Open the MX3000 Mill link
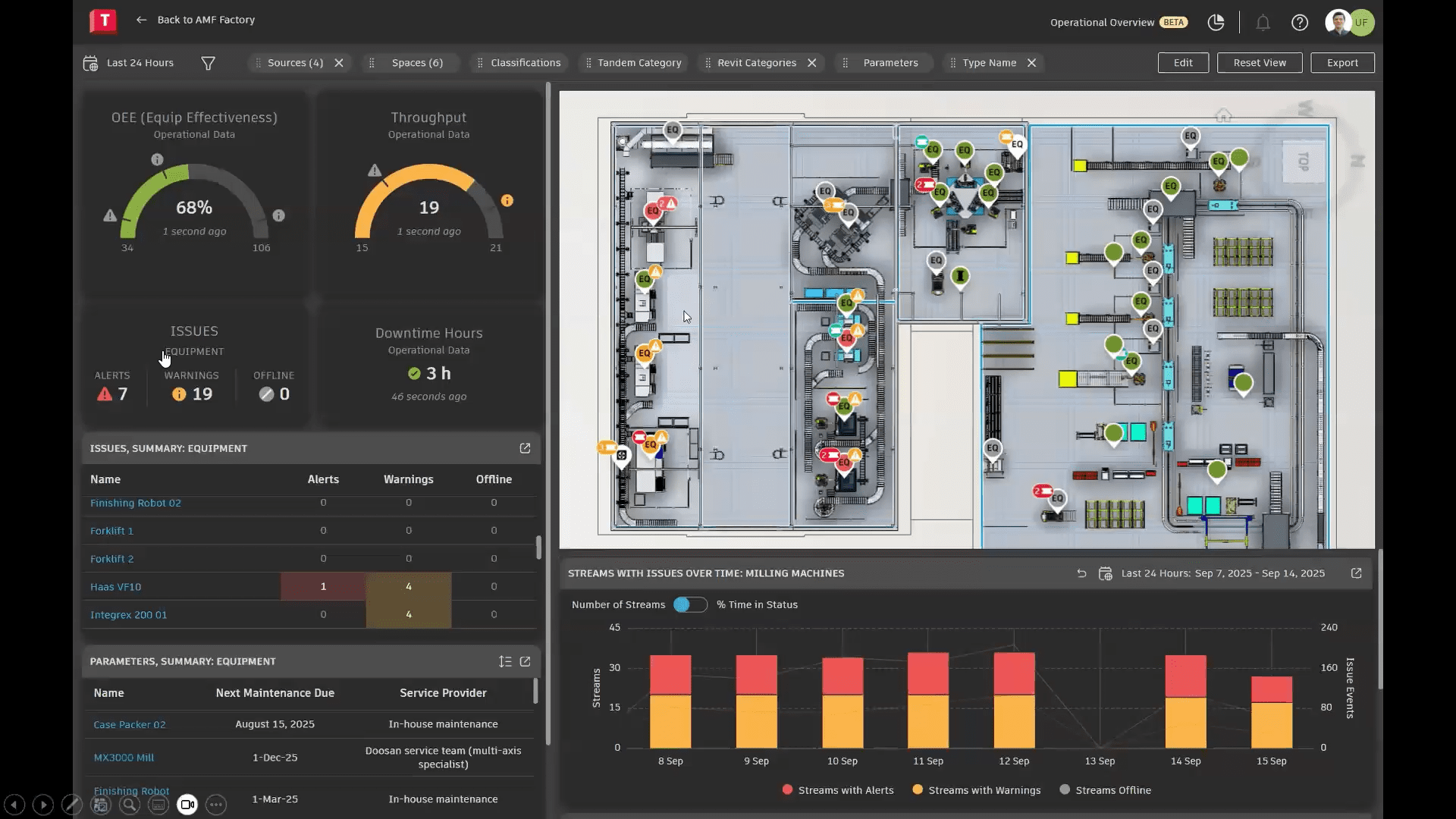Image resolution: width=1456 pixels, height=819 pixels. pos(124,758)
